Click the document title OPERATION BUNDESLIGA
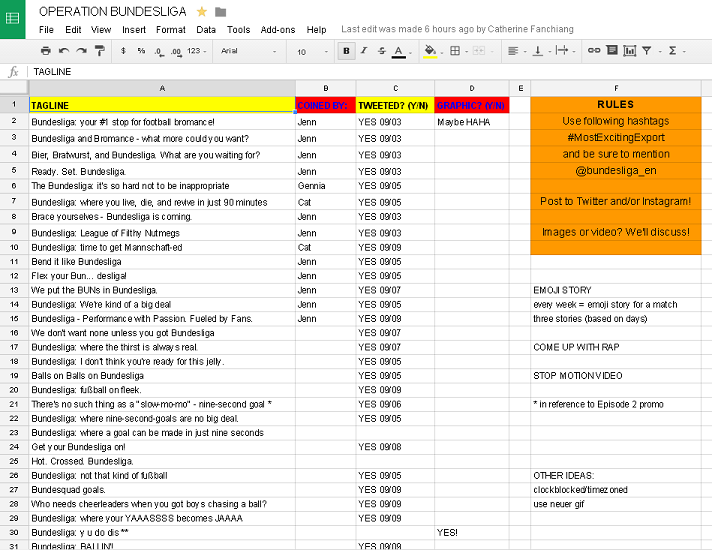 [113, 12]
